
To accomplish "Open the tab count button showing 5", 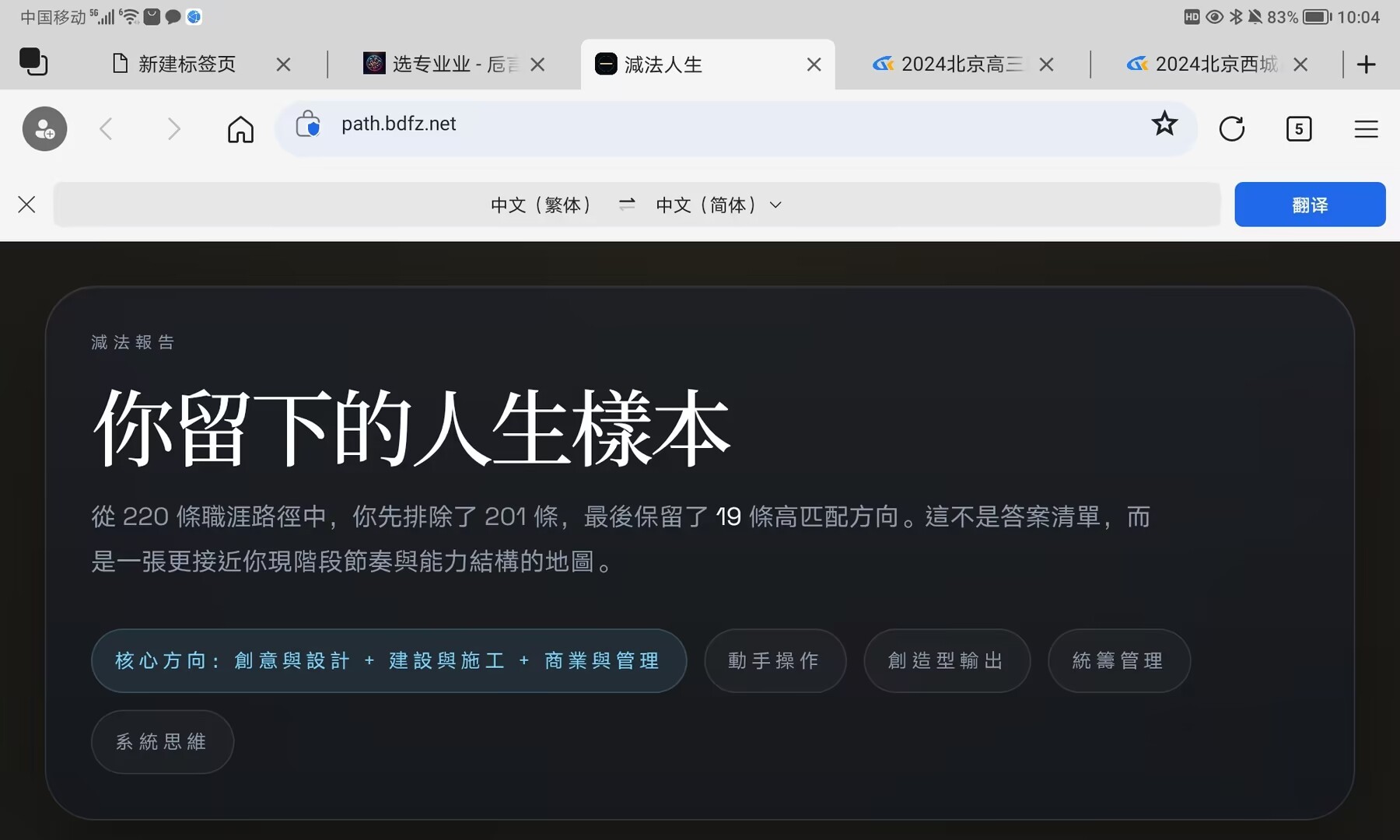I will (1298, 129).
